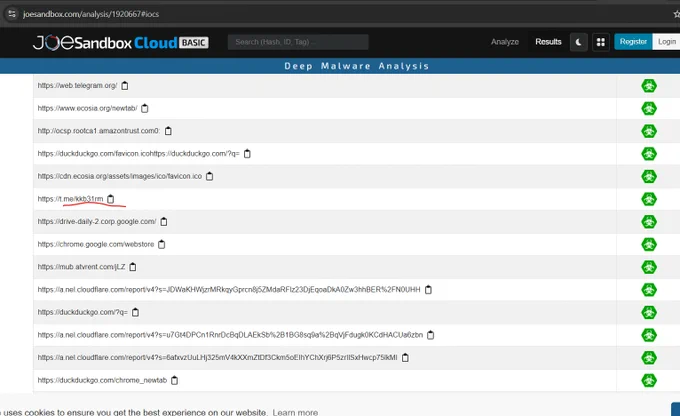680x416 pixels.
Task: Copy the cdn.ecosia.org favicon URL clipboard icon
Action: point(209,176)
